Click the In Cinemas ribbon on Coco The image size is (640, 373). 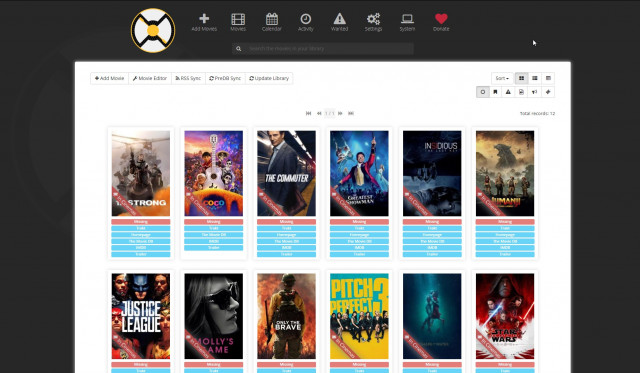(199, 203)
